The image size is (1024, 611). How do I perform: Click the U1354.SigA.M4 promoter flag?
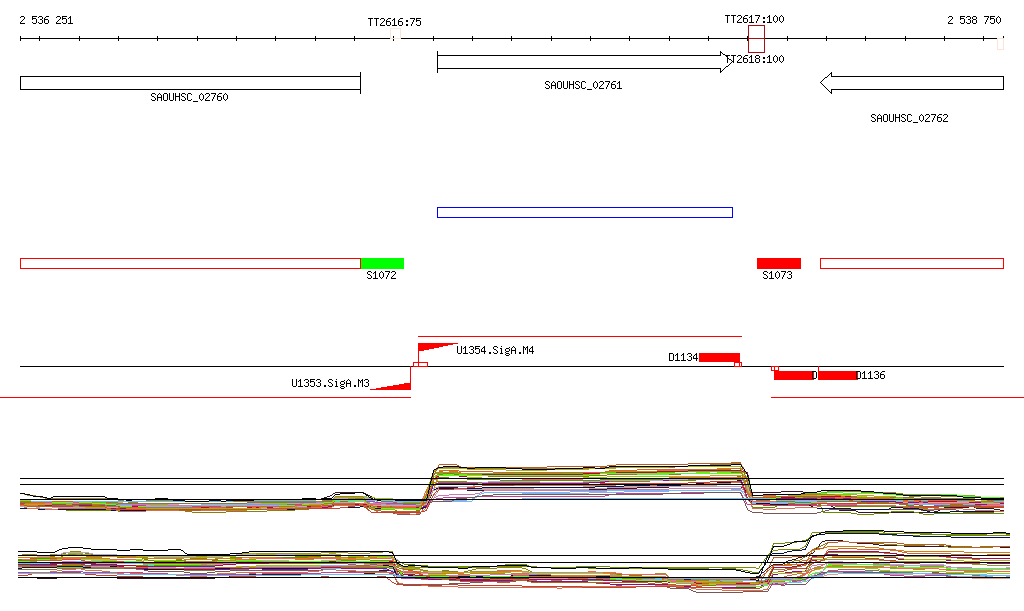(x=437, y=348)
